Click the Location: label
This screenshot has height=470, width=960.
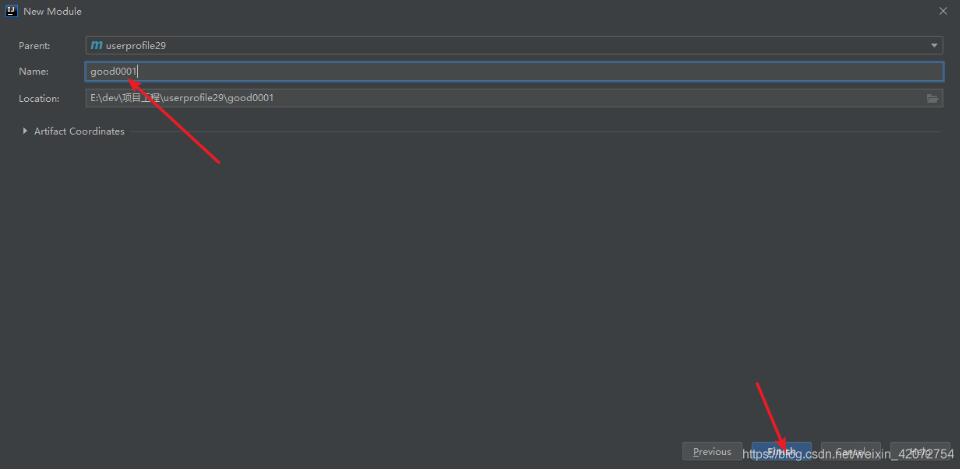click(x=39, y=99)
